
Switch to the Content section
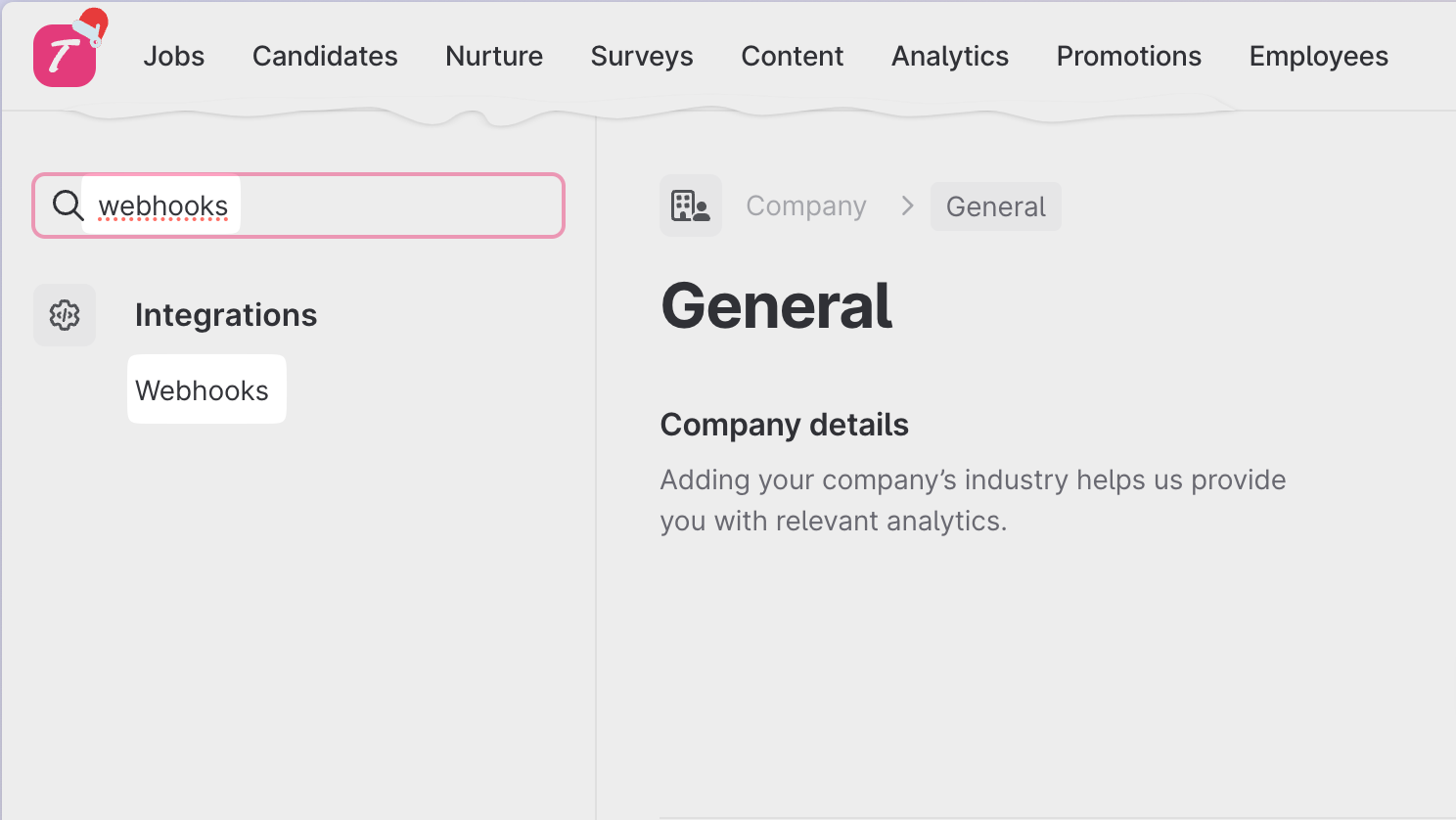[793, 56]
